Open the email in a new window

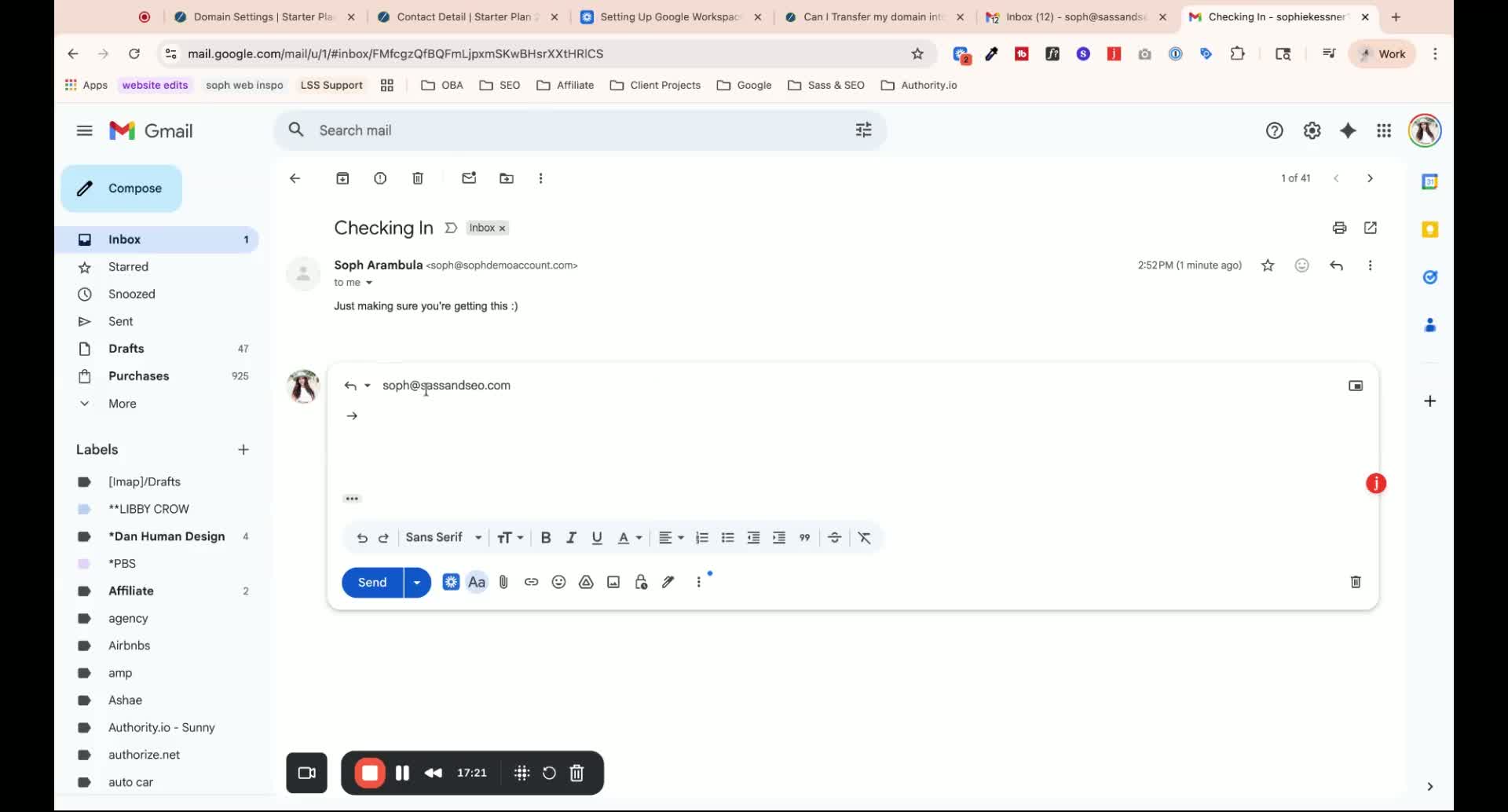(1371, 228)
